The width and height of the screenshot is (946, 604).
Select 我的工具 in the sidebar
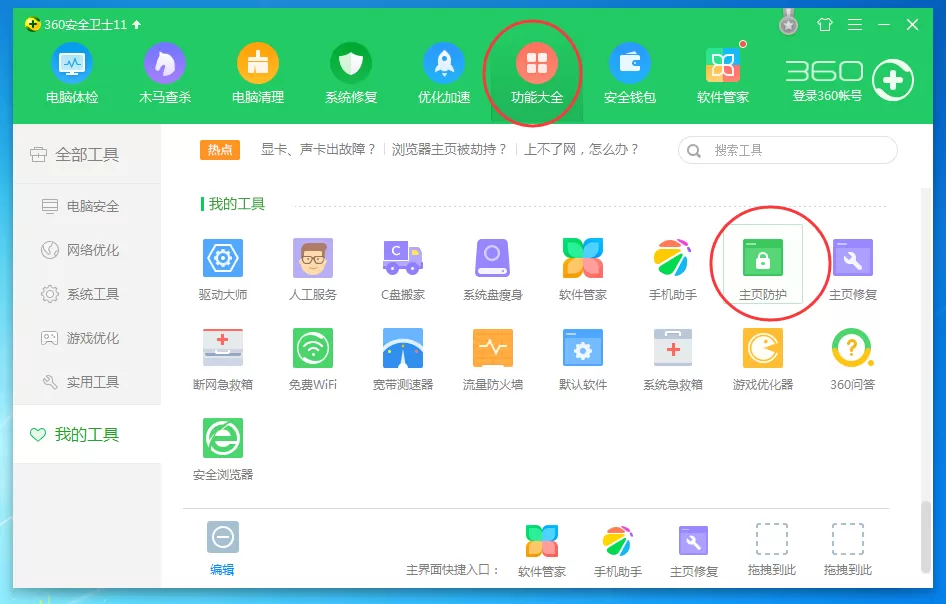[x=87, y=434]
